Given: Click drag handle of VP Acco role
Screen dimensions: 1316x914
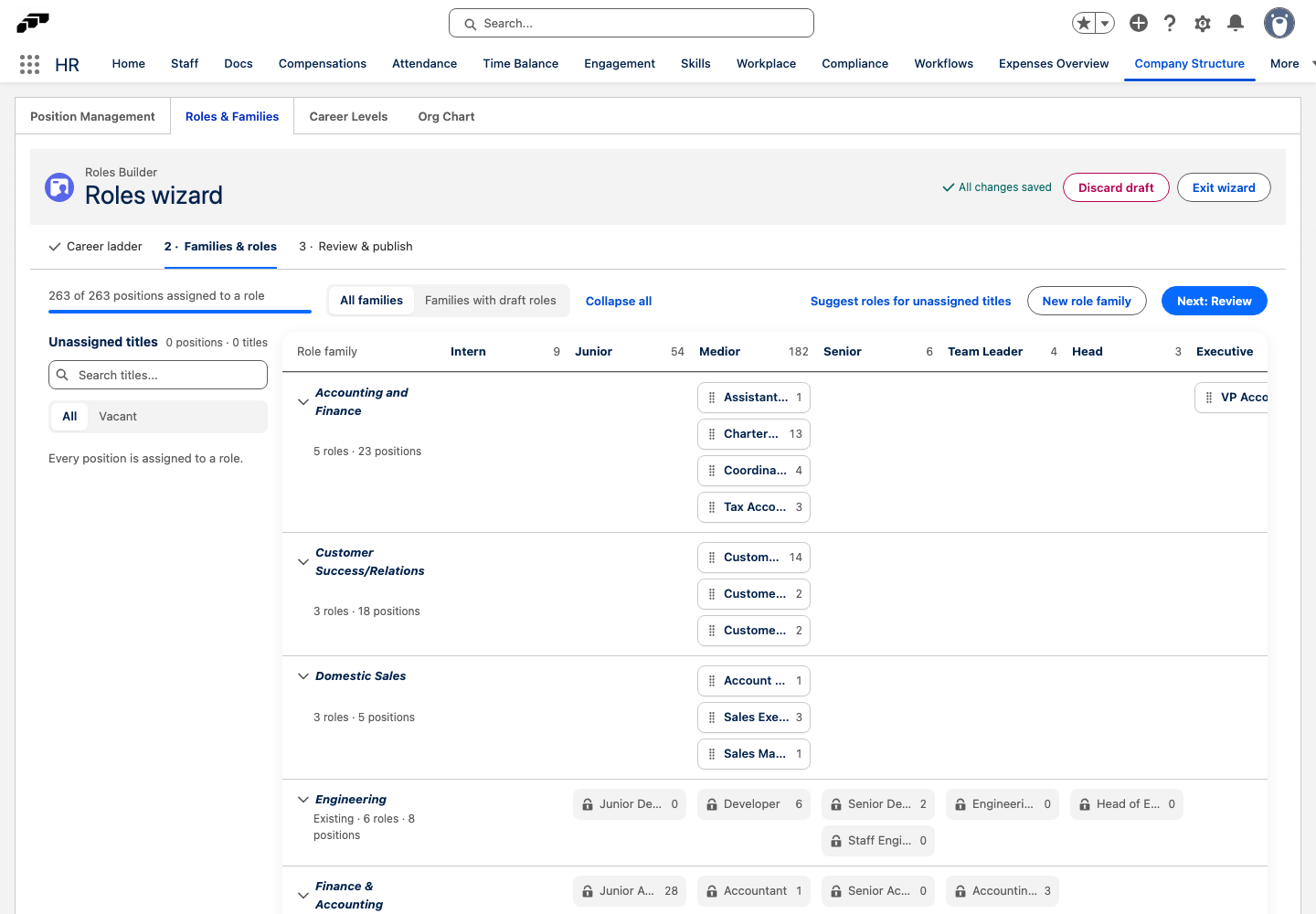Looking at the screenshot, I should (1209, 398).
